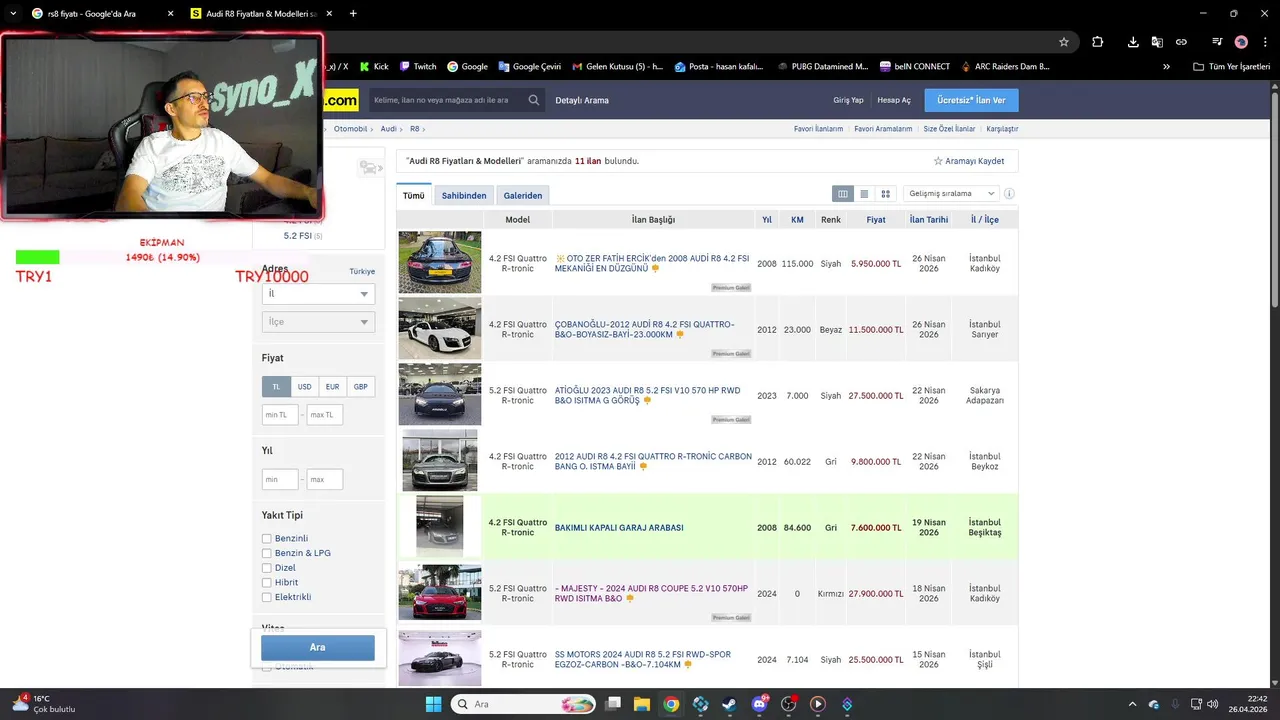The image size is (1280, 720).
Task: Open Task View on taskbar
Action: (x=613, y=704)
